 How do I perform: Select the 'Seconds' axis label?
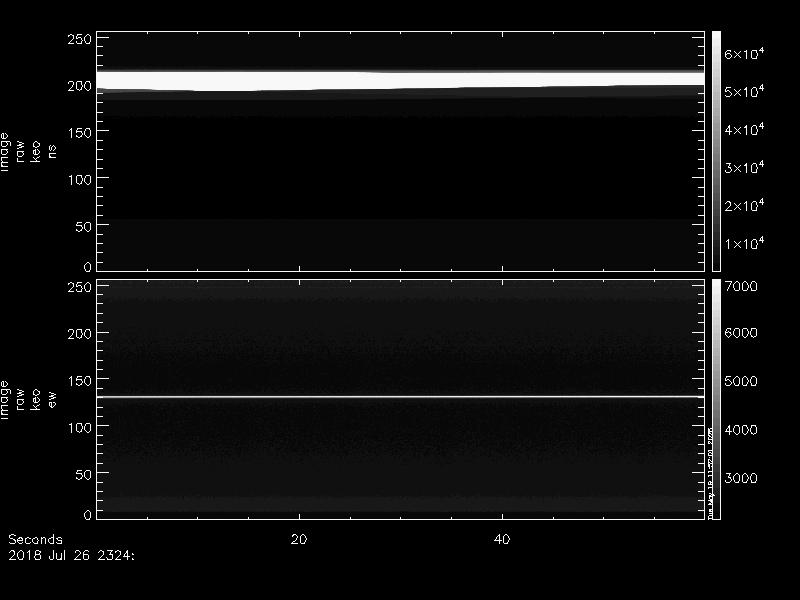[x=35, y=539]
